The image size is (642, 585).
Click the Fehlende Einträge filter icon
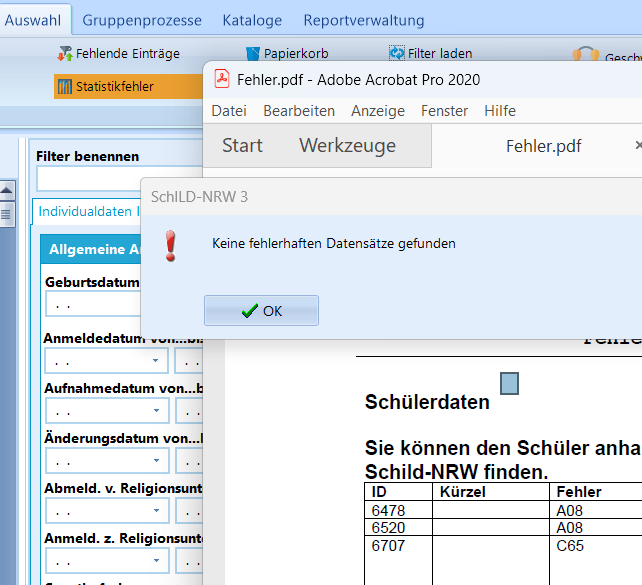[x=65, y=54]
